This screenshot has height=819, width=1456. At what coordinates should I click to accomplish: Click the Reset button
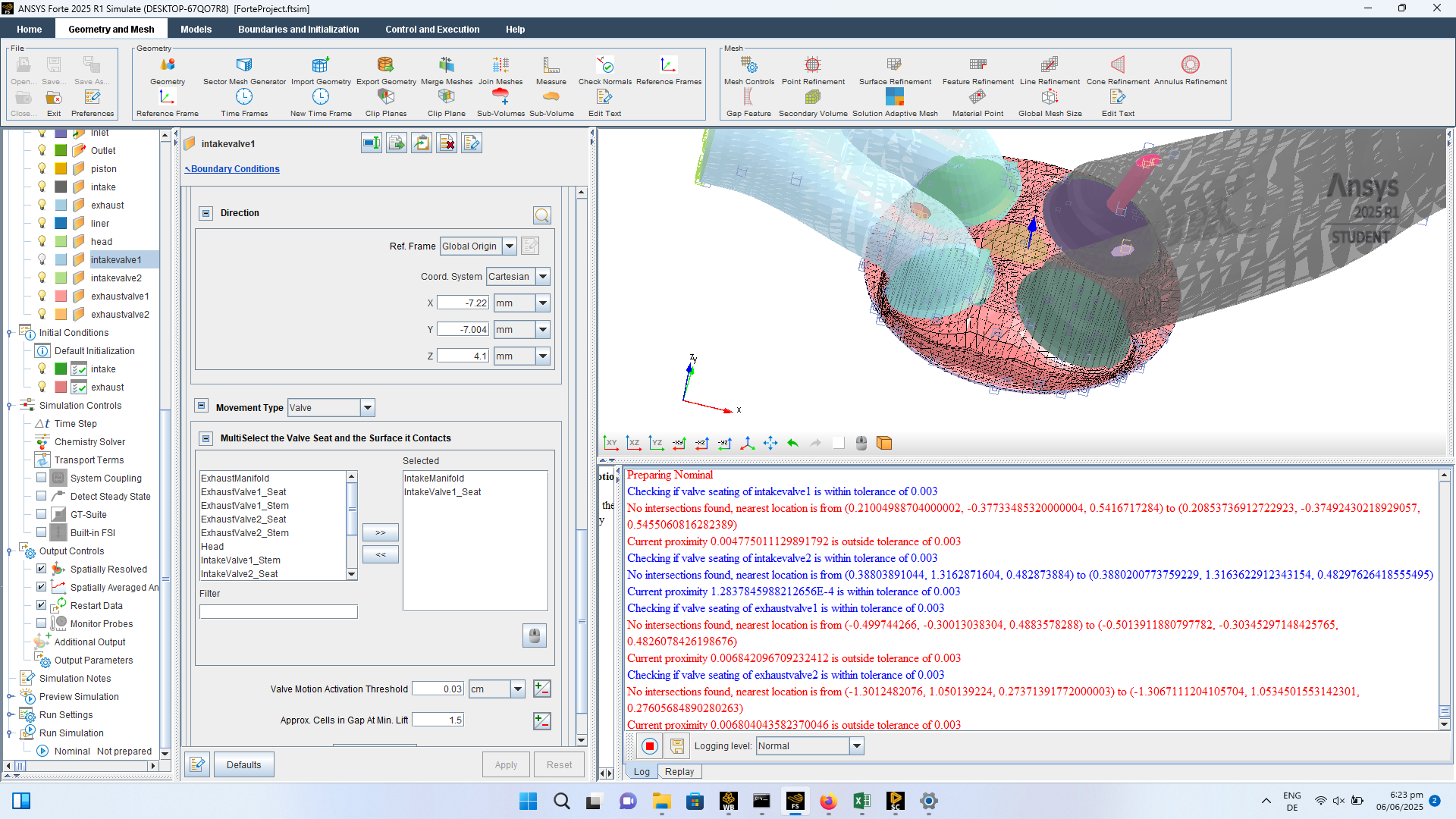(560, 764)
